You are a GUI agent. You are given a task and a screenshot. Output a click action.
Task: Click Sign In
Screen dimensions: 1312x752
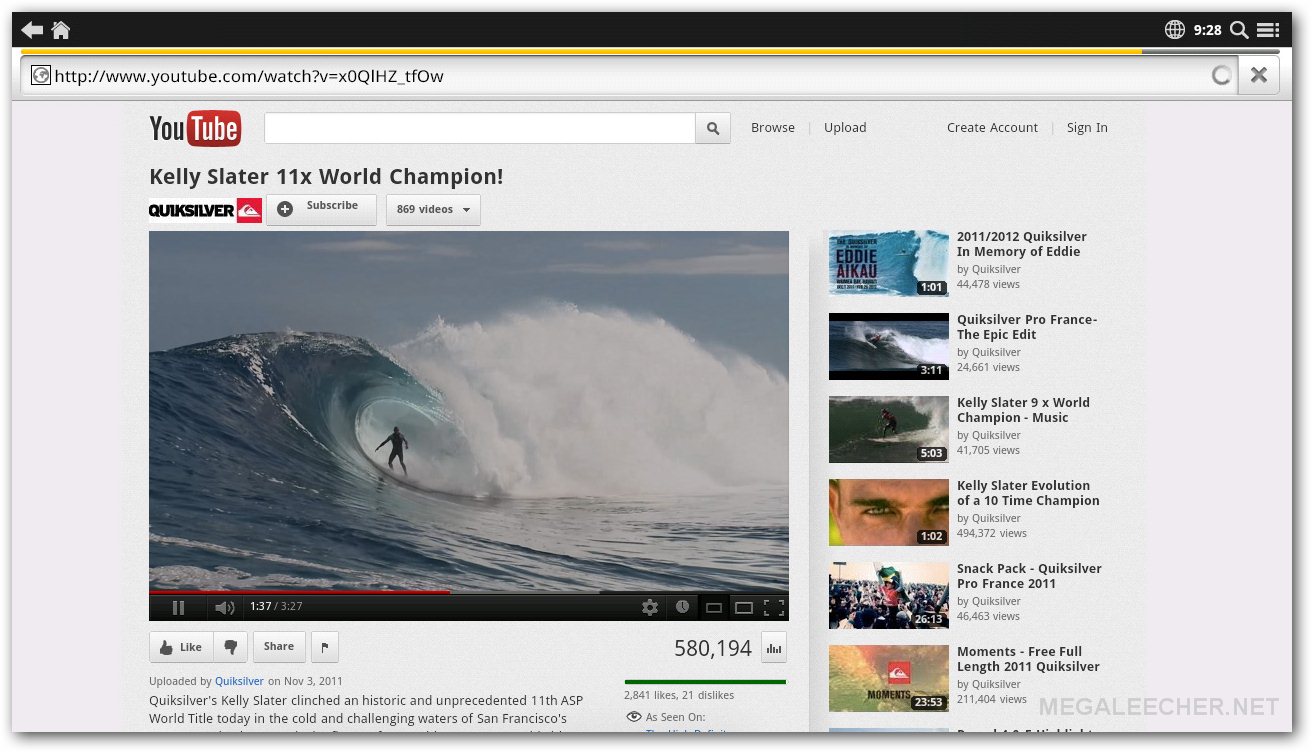[x=1087, y=128]
